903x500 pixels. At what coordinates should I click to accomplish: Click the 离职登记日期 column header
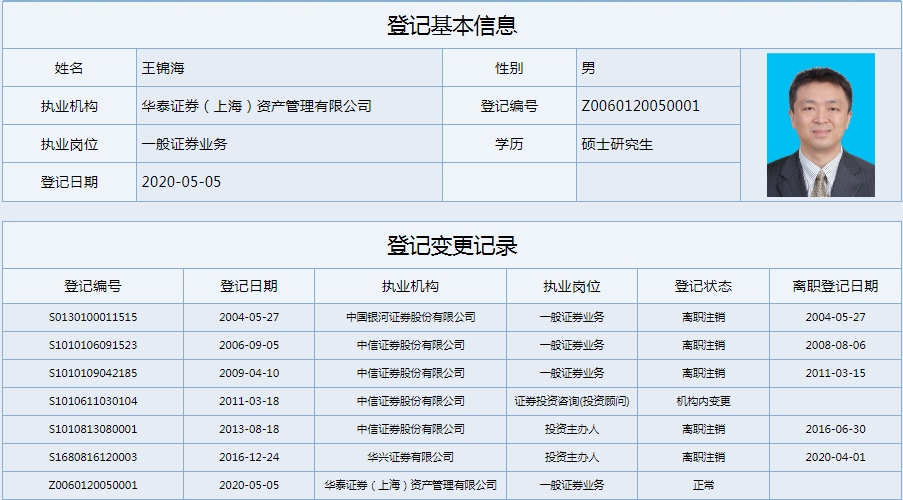836,286
